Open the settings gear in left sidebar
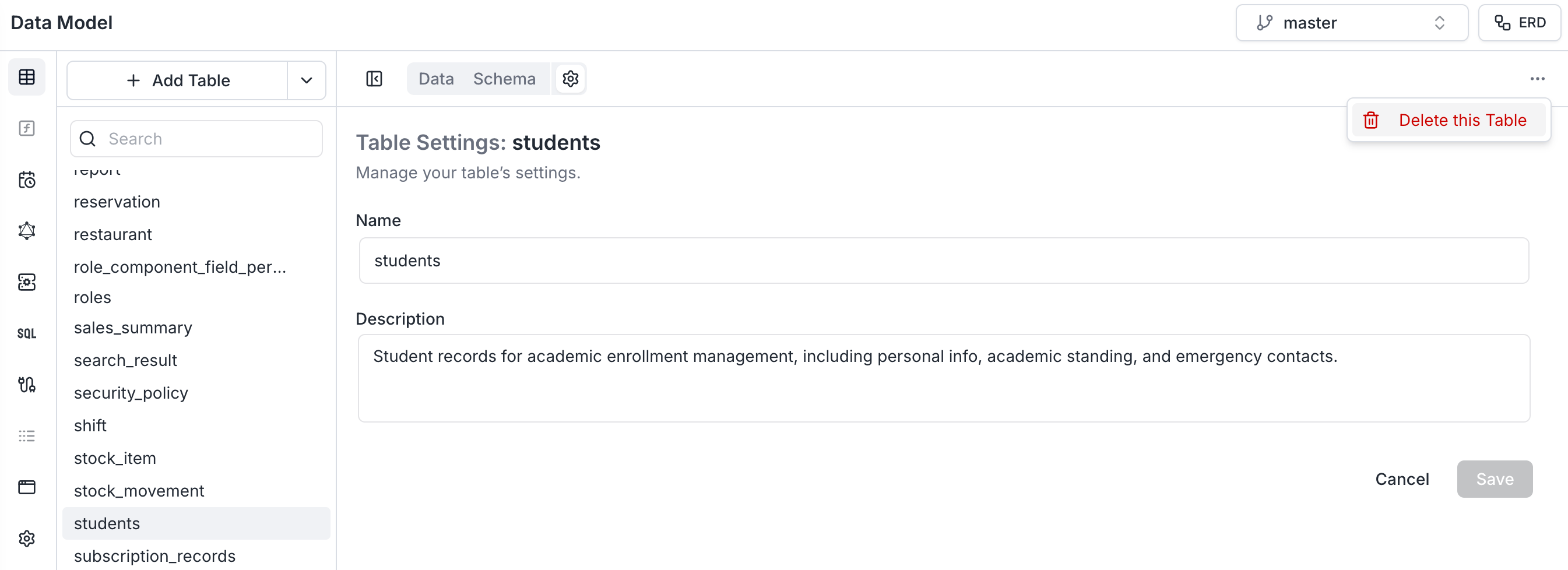 click(27, 539)
